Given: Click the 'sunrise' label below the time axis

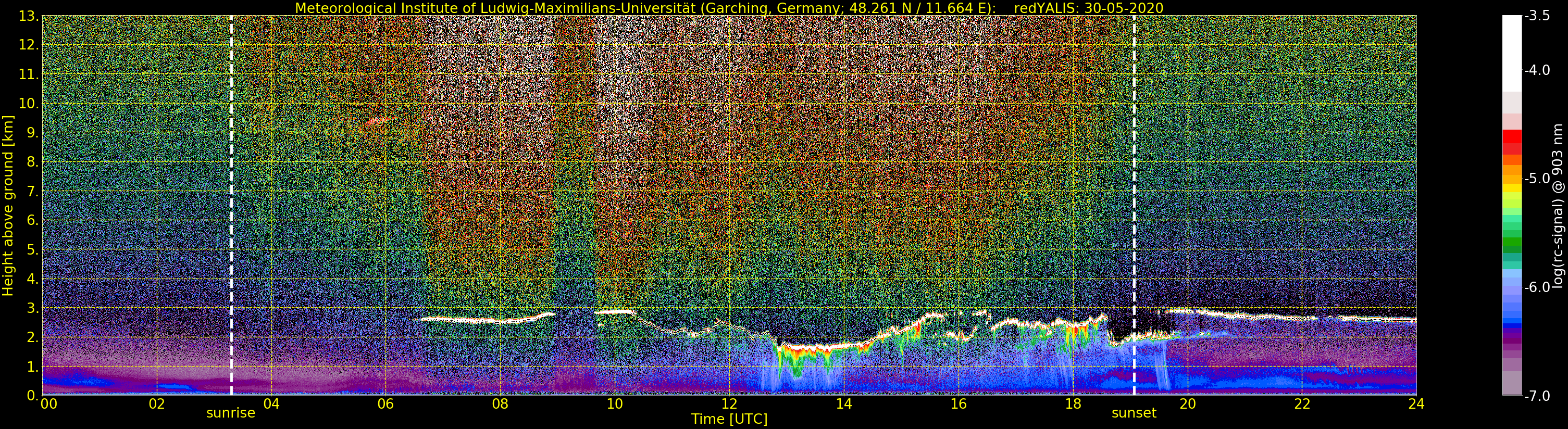Looking at the screenshot, I should (x=231, y=413).
